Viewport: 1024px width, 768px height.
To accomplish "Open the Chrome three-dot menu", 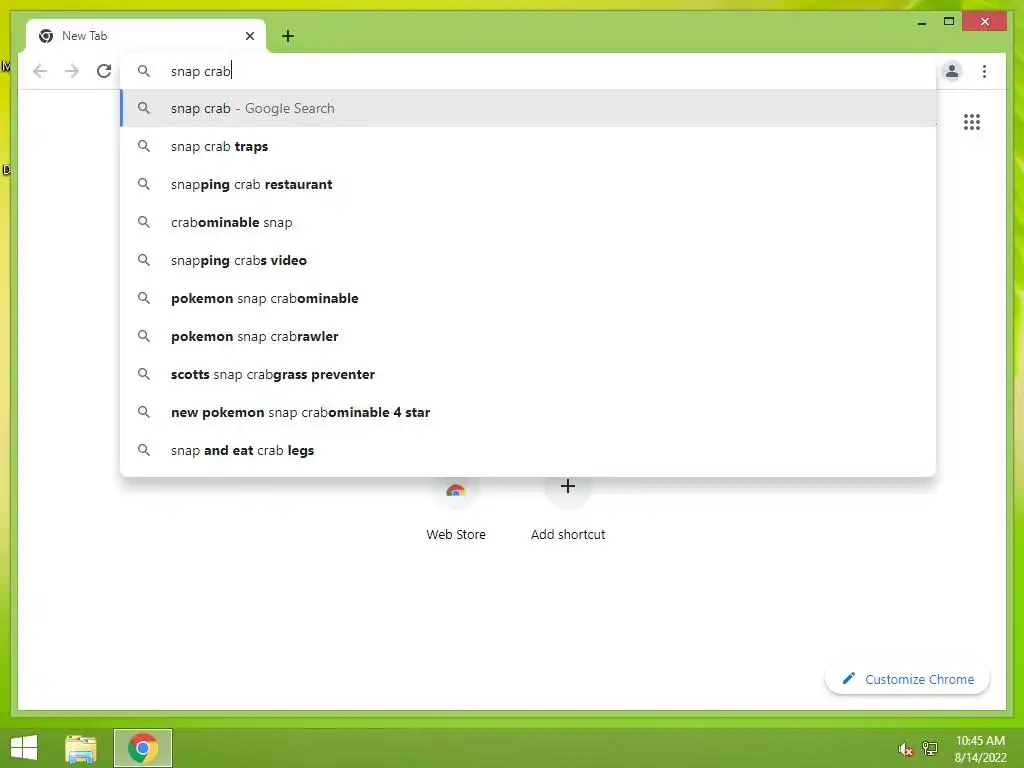I will (984, 71).
